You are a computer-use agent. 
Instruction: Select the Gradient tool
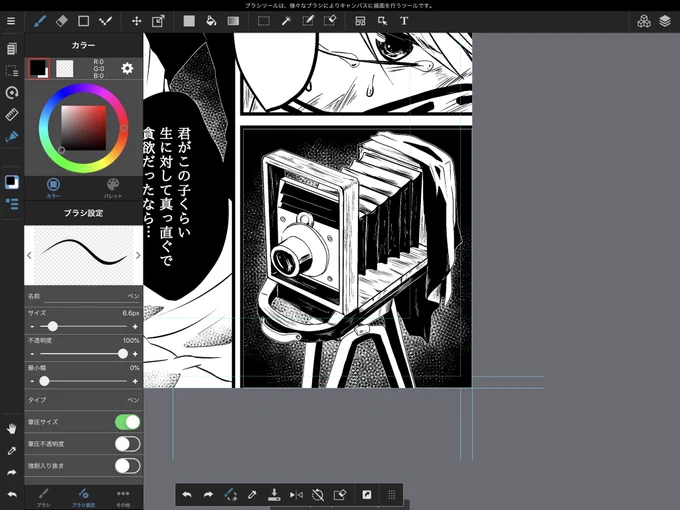[x=233, y=21]
